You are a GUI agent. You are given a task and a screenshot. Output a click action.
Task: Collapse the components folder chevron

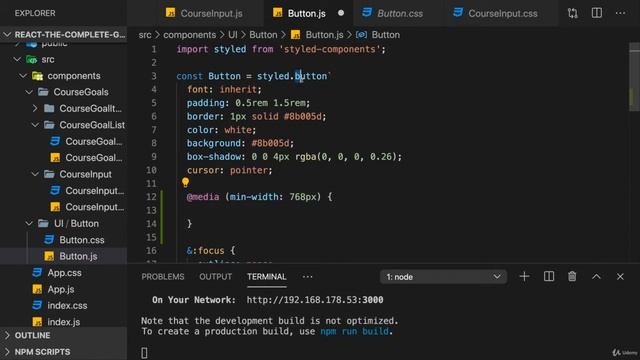click(23, 76)
